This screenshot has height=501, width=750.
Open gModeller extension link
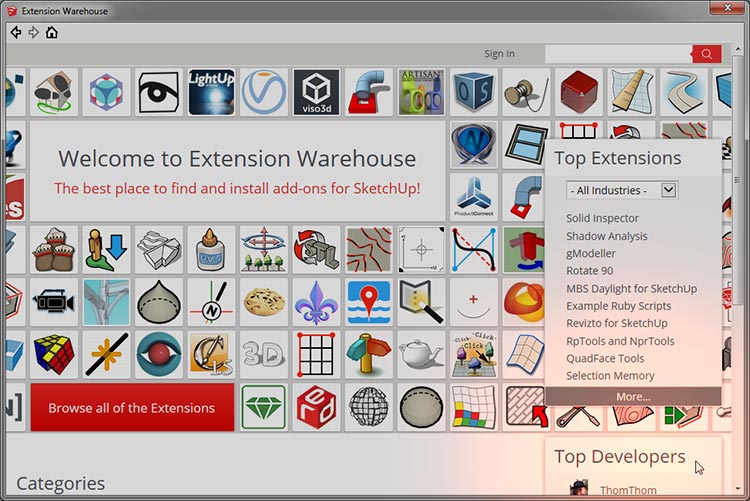591,254
